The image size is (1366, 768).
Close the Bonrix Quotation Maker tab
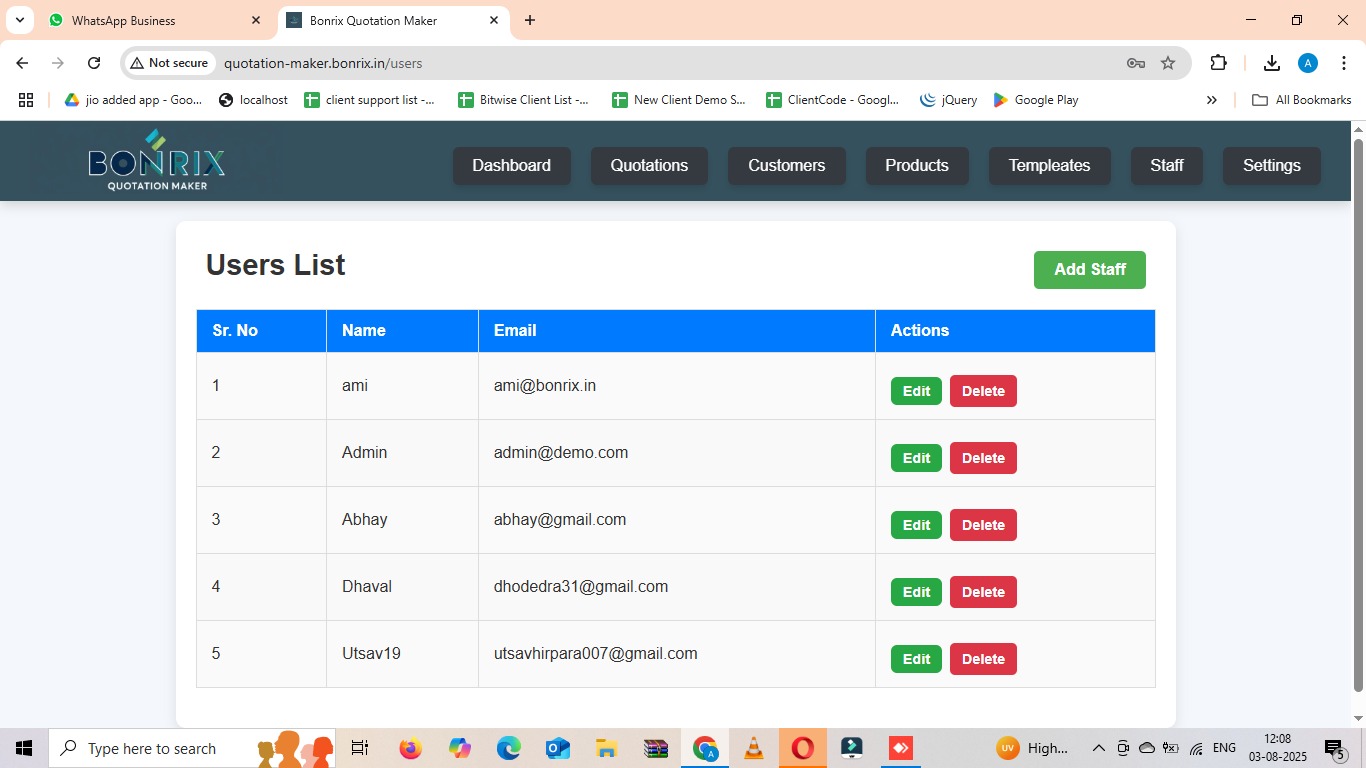494,20
